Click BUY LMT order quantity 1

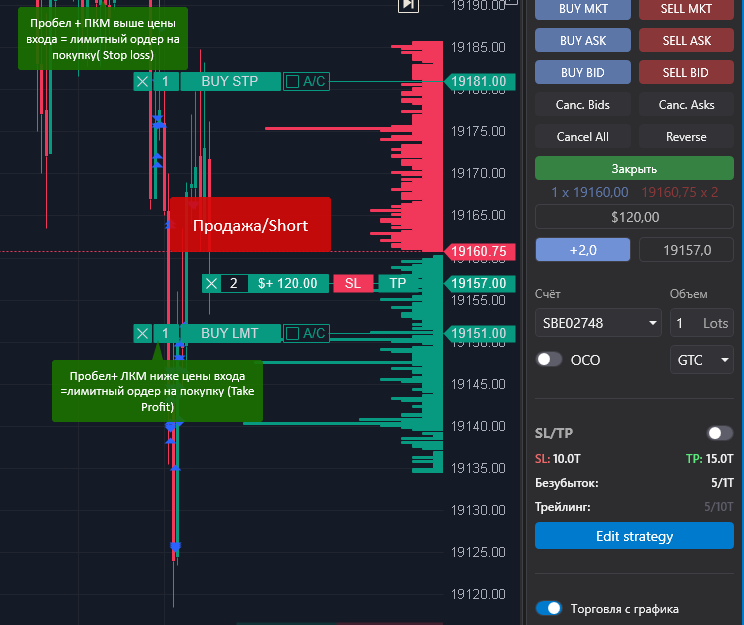[x=166, y=333]
